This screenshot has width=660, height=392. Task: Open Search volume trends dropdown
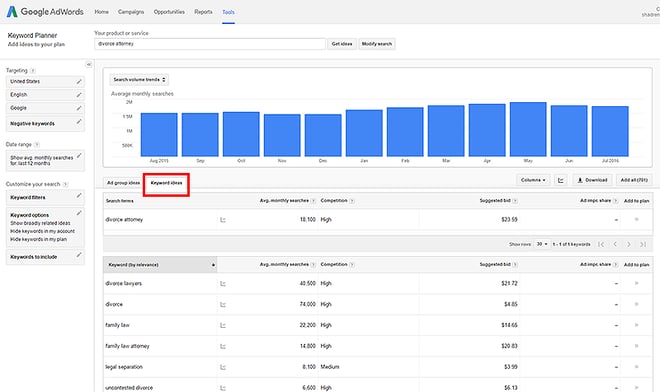(139, 80)
